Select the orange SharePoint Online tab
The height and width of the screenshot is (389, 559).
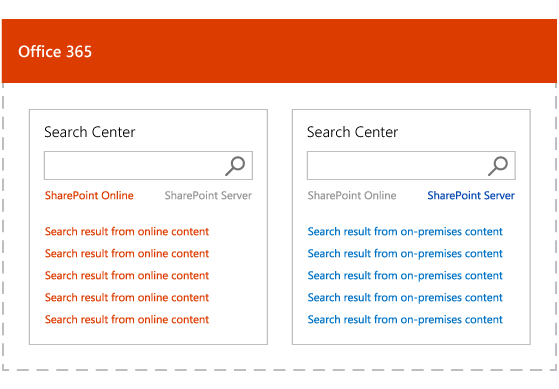(x=89, y=195)
